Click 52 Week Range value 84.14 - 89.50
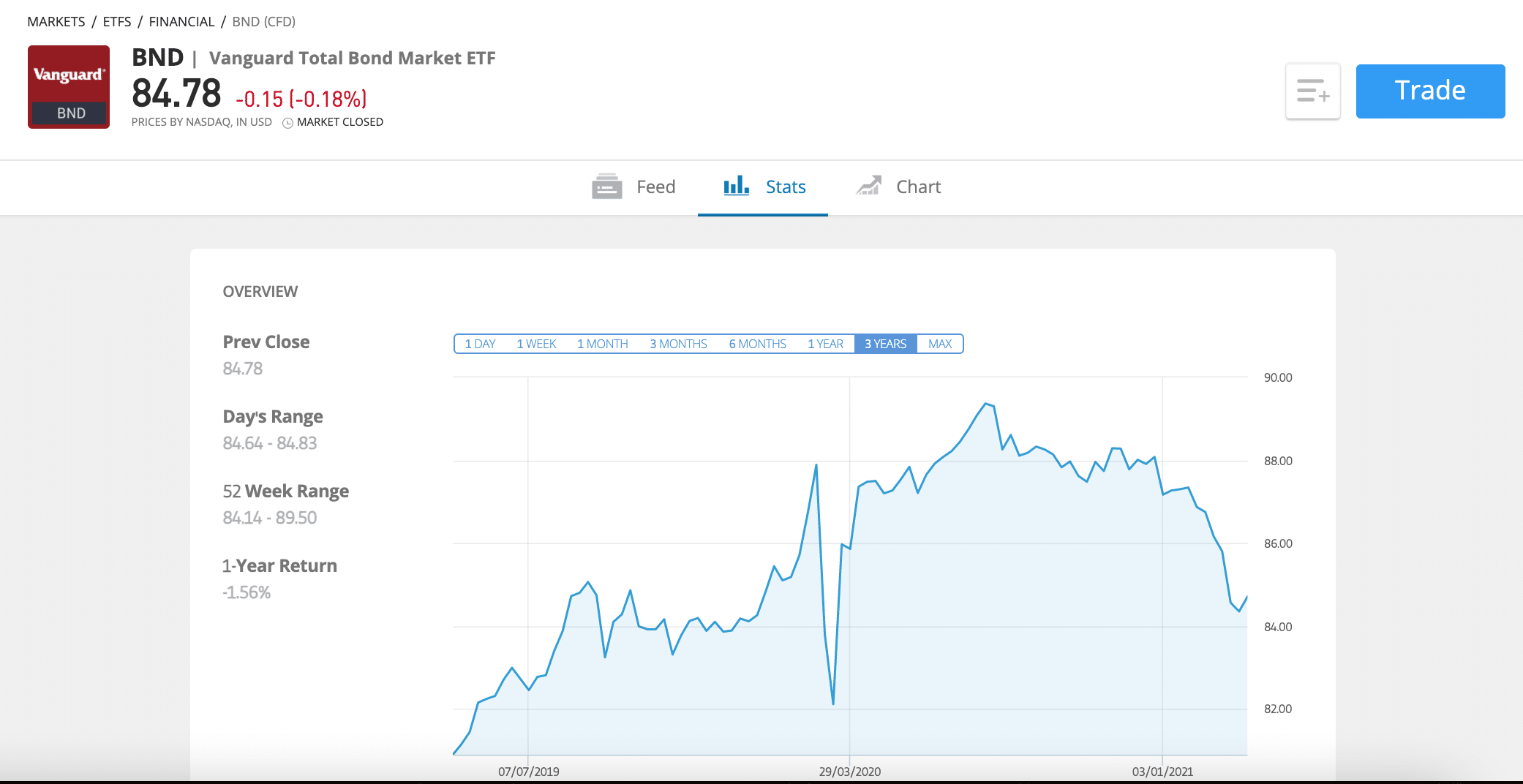 coord(269,518)
